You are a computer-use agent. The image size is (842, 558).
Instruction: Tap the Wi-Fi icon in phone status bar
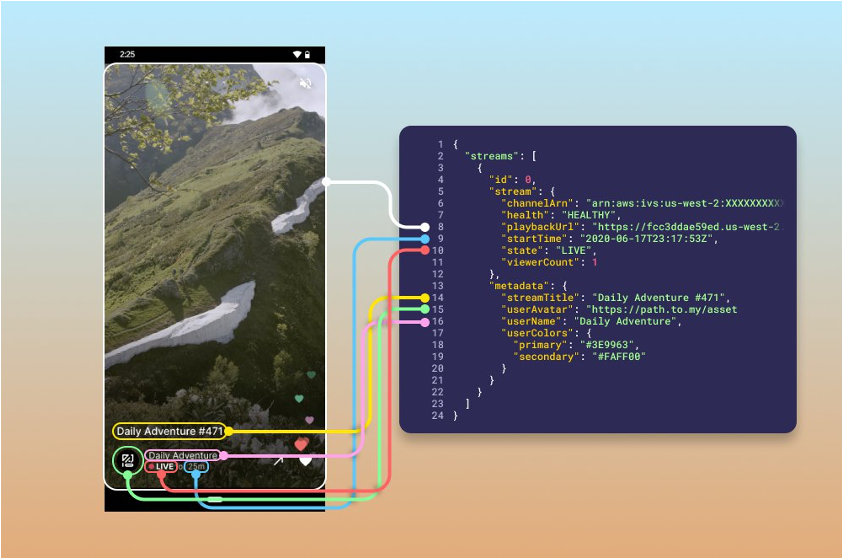[297, 54]
